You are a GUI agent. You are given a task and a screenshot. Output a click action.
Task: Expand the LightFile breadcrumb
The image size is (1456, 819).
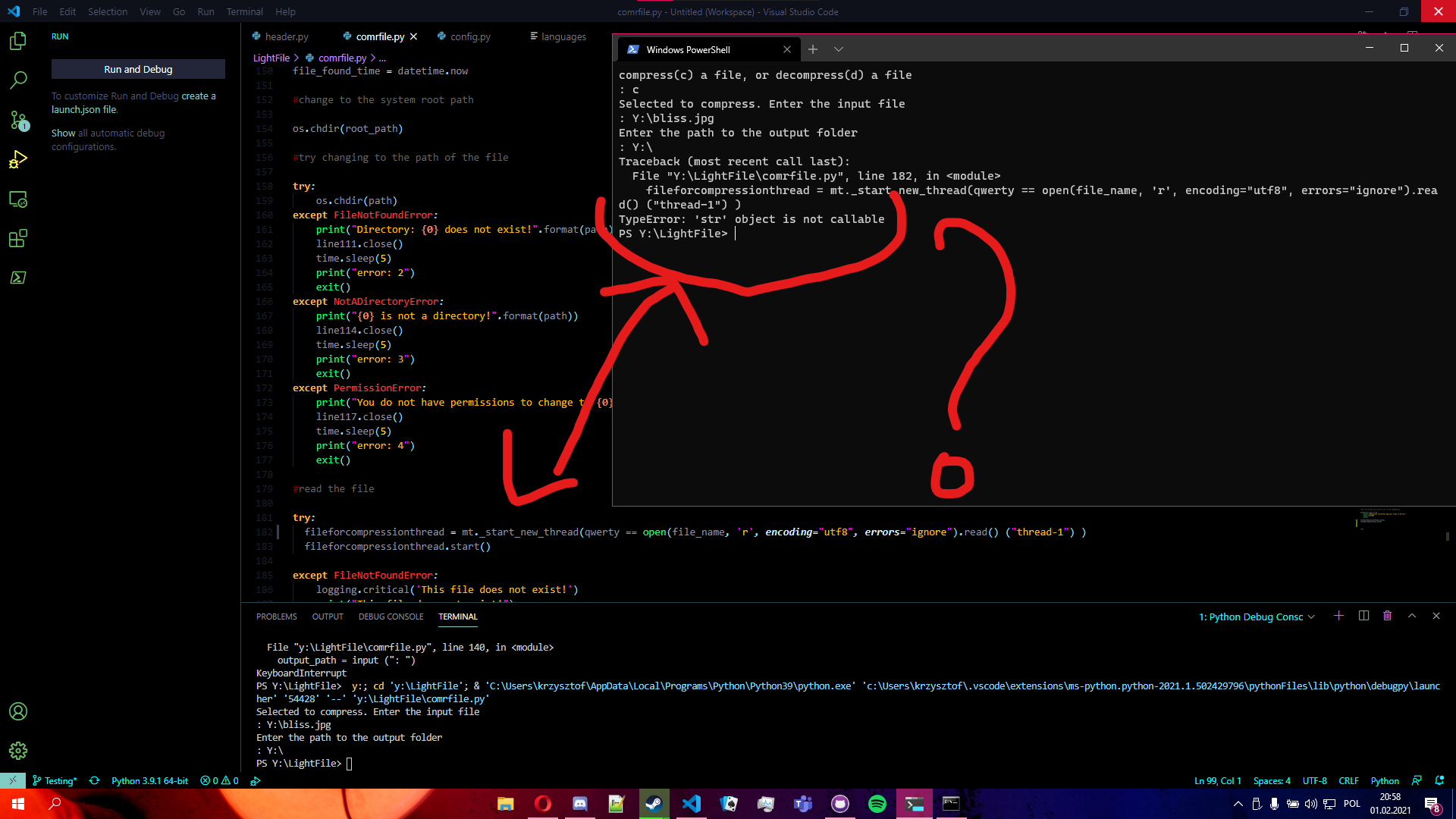point(271,58)
